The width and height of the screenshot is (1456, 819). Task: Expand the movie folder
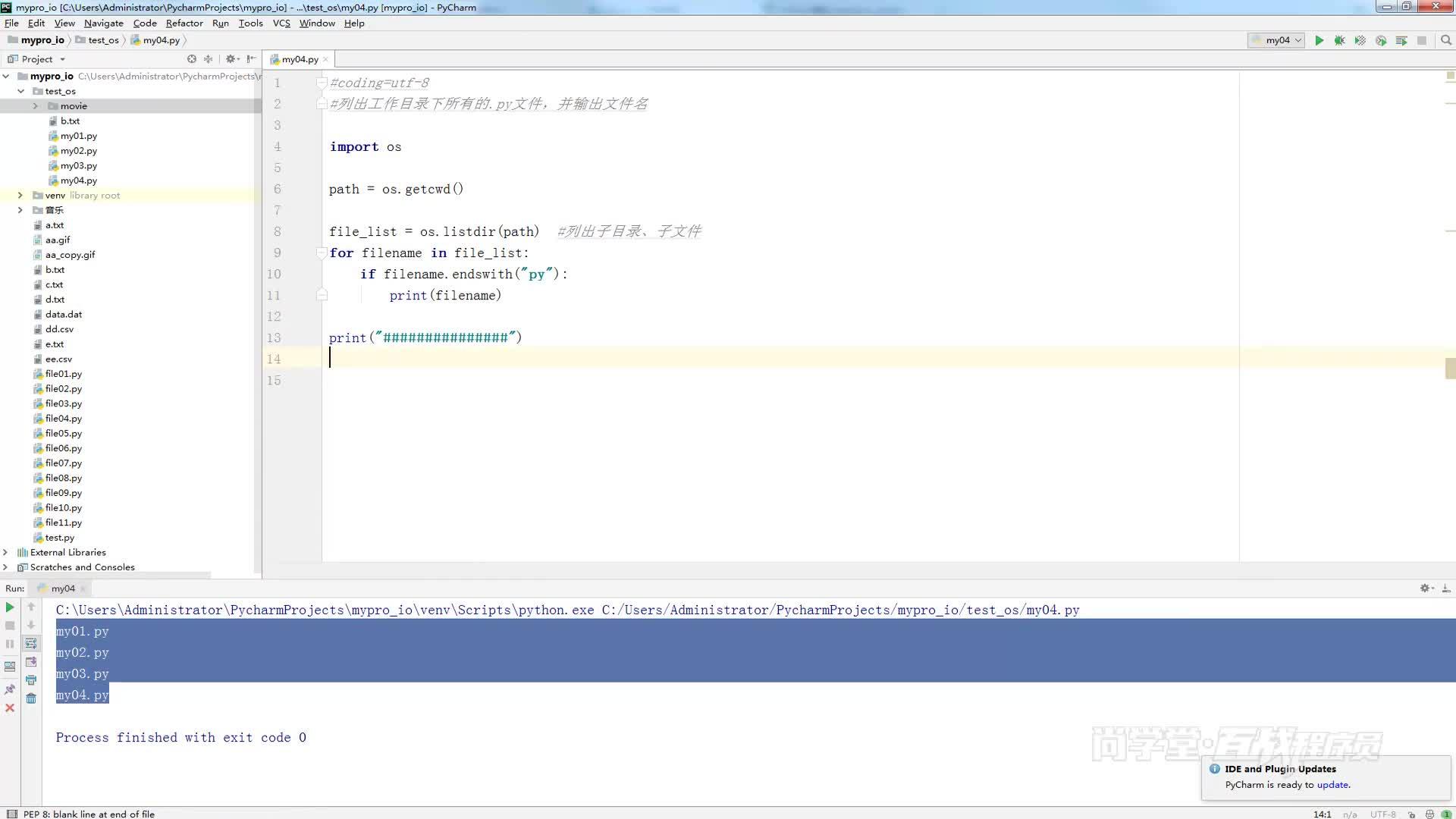coord(35,106)
